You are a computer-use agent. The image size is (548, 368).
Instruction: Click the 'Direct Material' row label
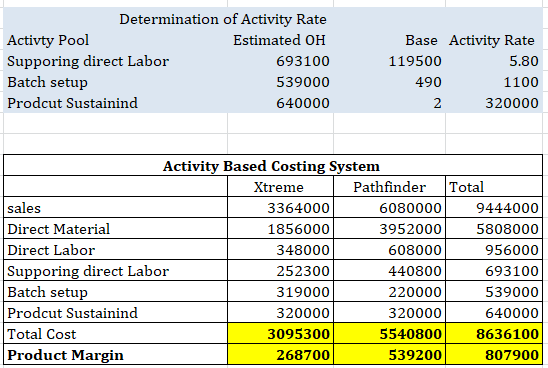(x=58, y=229)
